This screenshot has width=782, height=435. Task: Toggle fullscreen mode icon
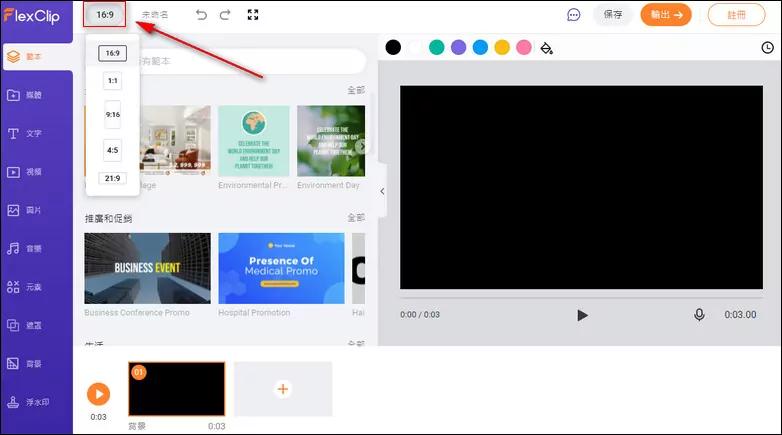coord(253,15)
